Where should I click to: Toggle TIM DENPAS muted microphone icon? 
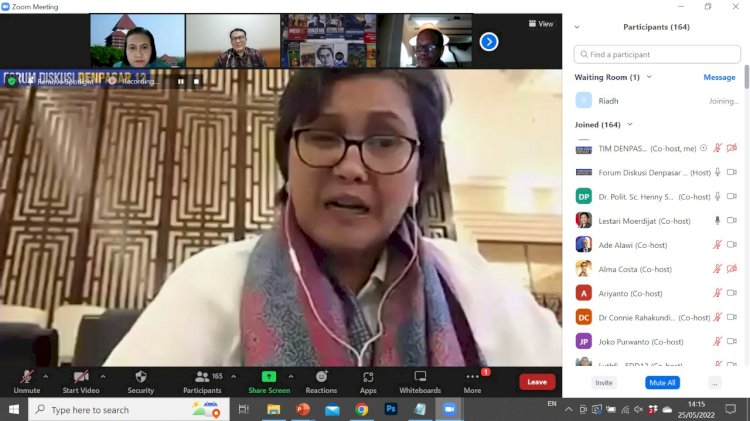(717, 148)
